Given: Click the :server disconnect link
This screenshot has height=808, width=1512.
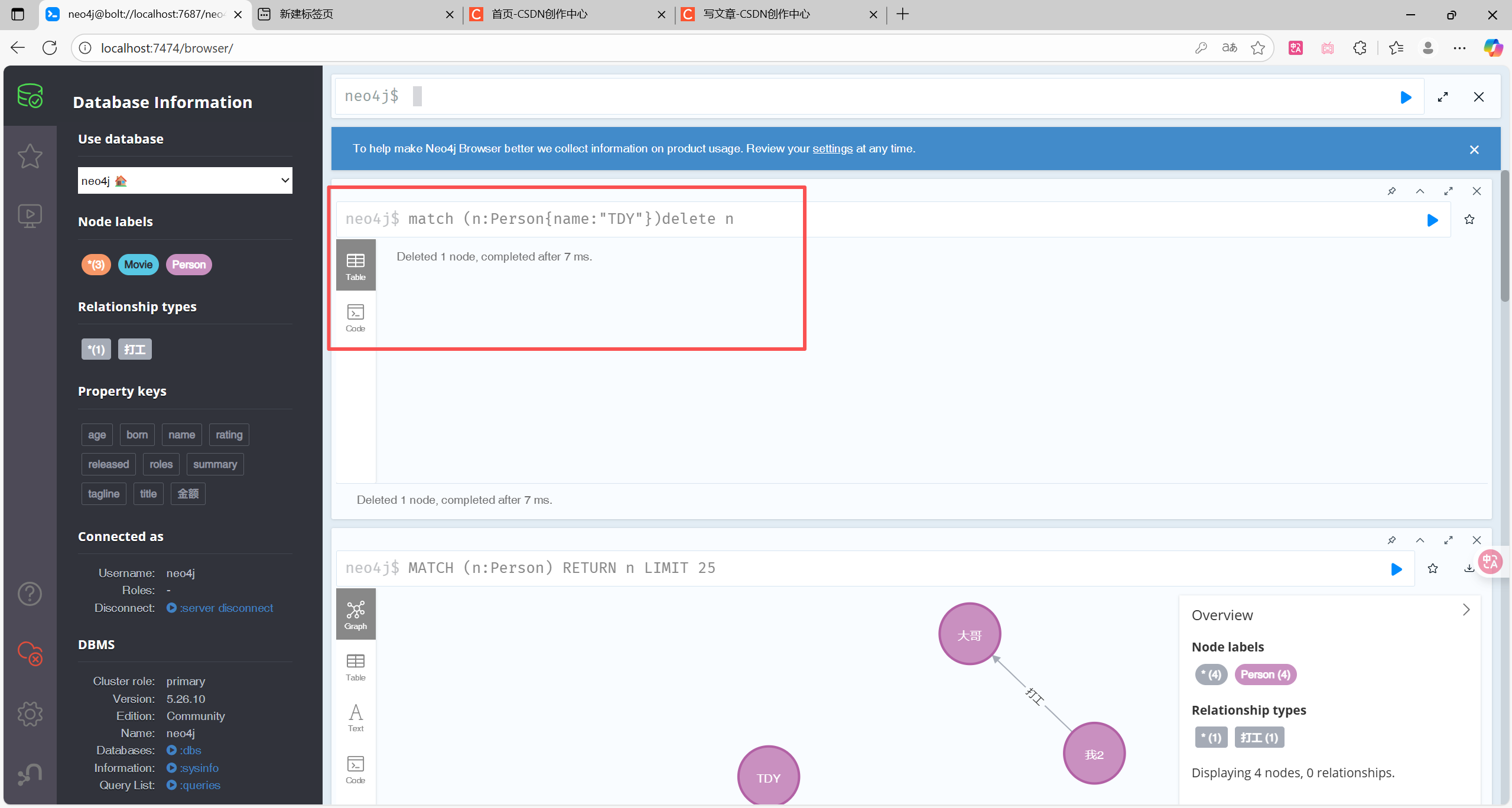Looking at the screenshot, I should (226, 608).
